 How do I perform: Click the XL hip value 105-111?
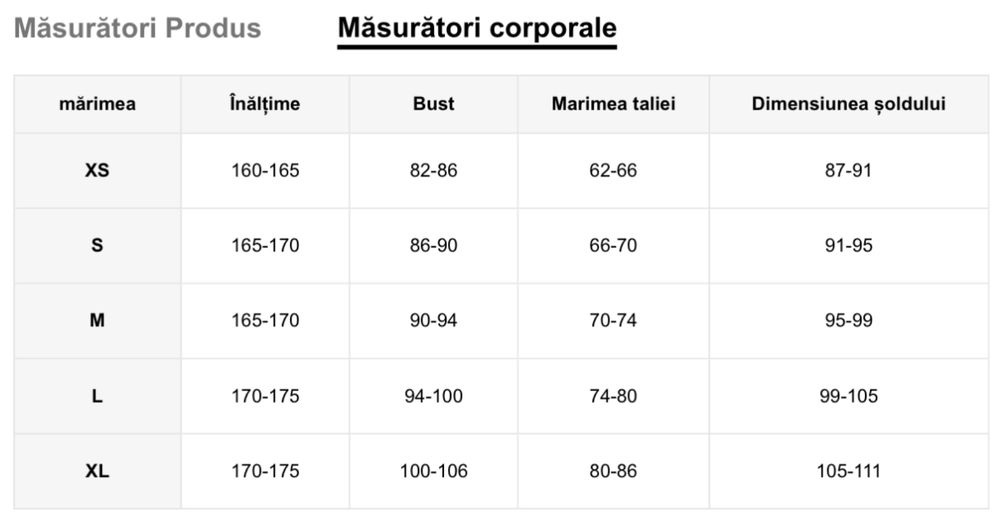click(x=848, y=471)
